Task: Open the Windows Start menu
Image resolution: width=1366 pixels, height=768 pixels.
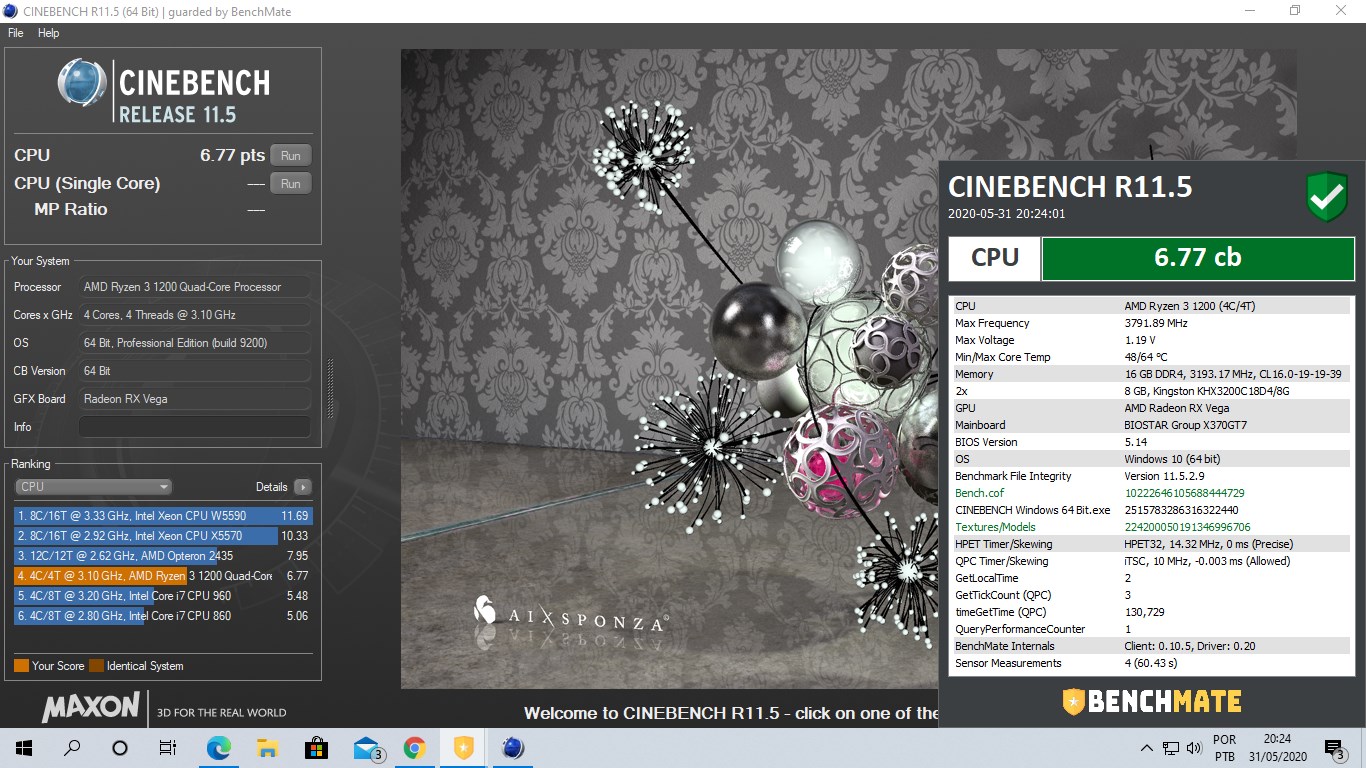Action: coord(24,748)
